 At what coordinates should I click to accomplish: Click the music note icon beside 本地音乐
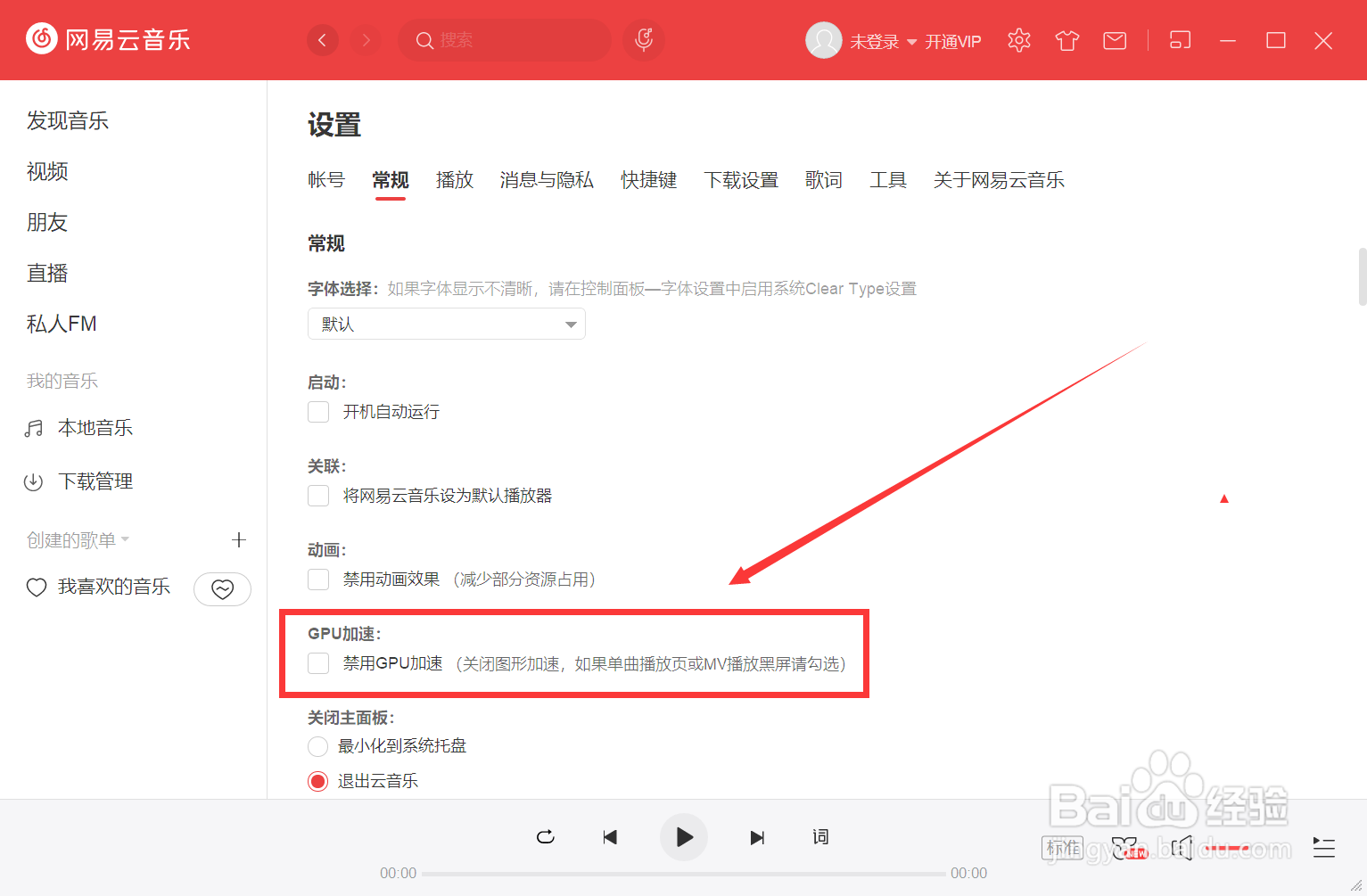pyautogui.click(x=34, y=429)
